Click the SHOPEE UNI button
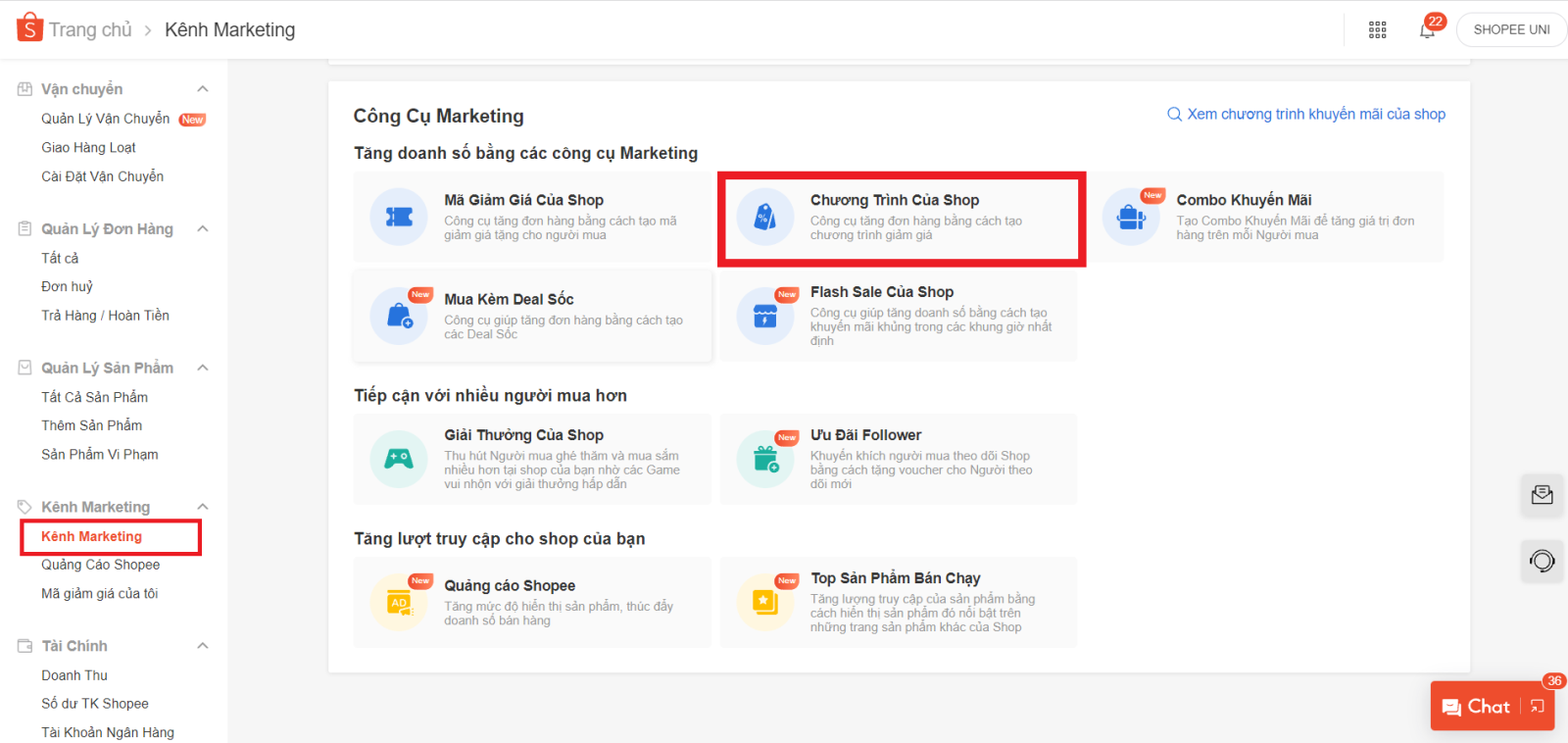1568x743 pixels. point(1511,29)
